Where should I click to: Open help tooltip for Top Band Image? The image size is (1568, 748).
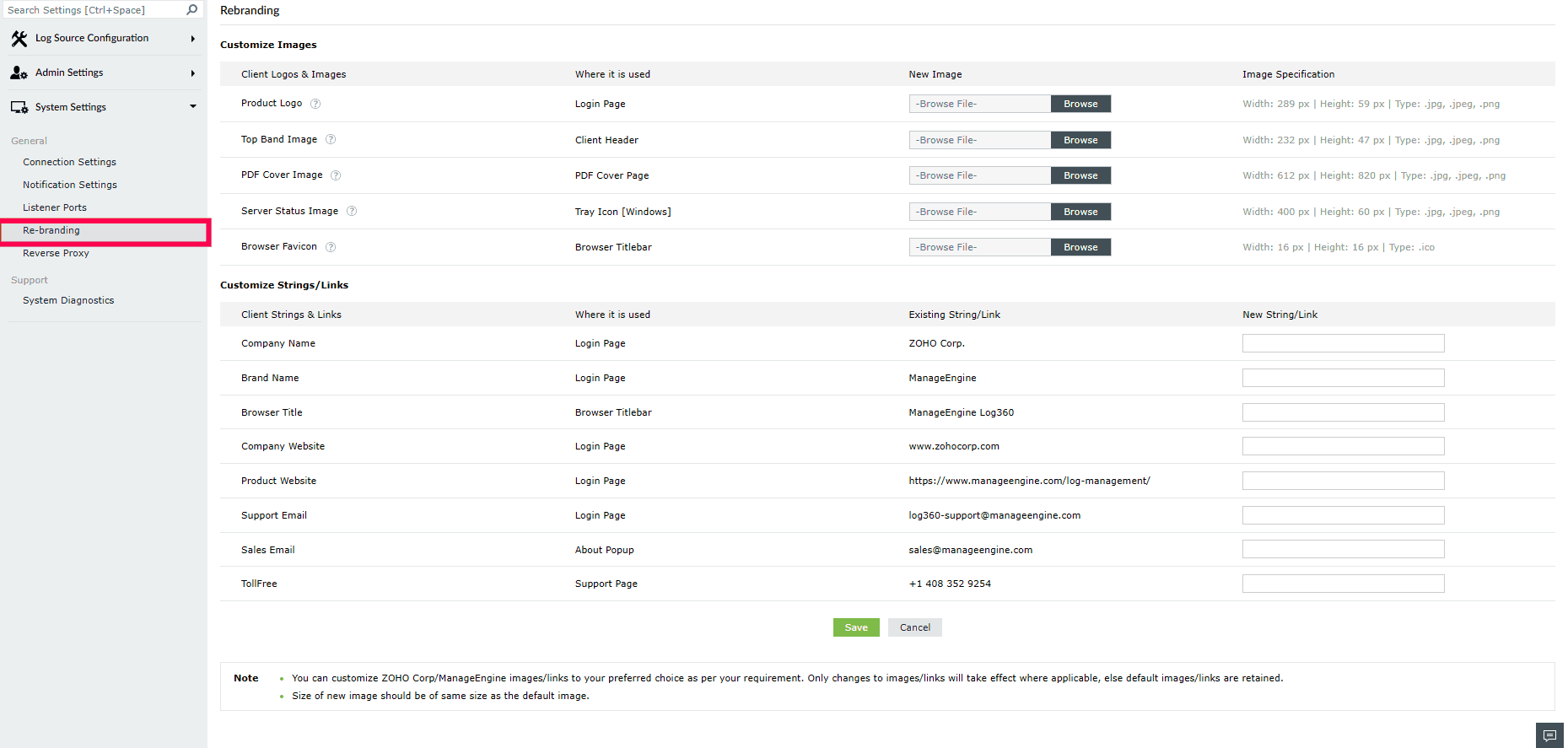coord(331,139)
